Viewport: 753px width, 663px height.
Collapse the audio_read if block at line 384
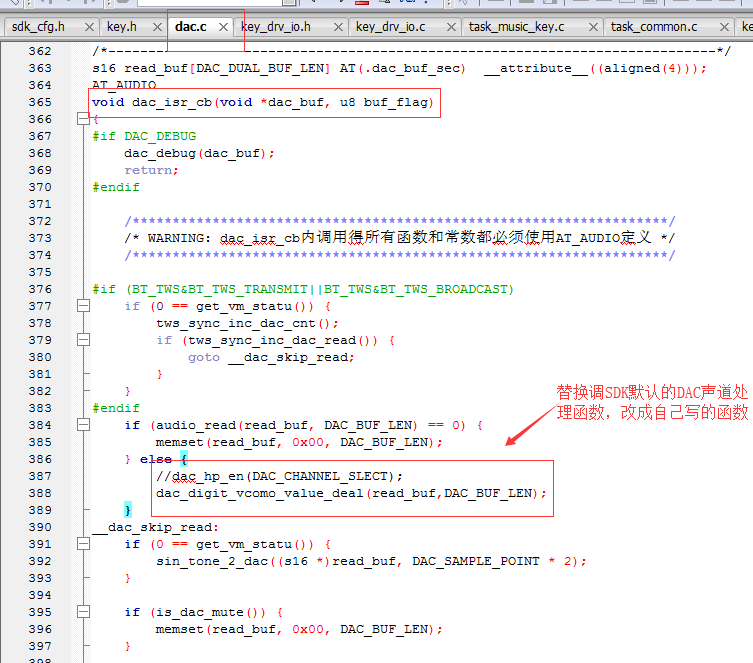click(84, 425)
